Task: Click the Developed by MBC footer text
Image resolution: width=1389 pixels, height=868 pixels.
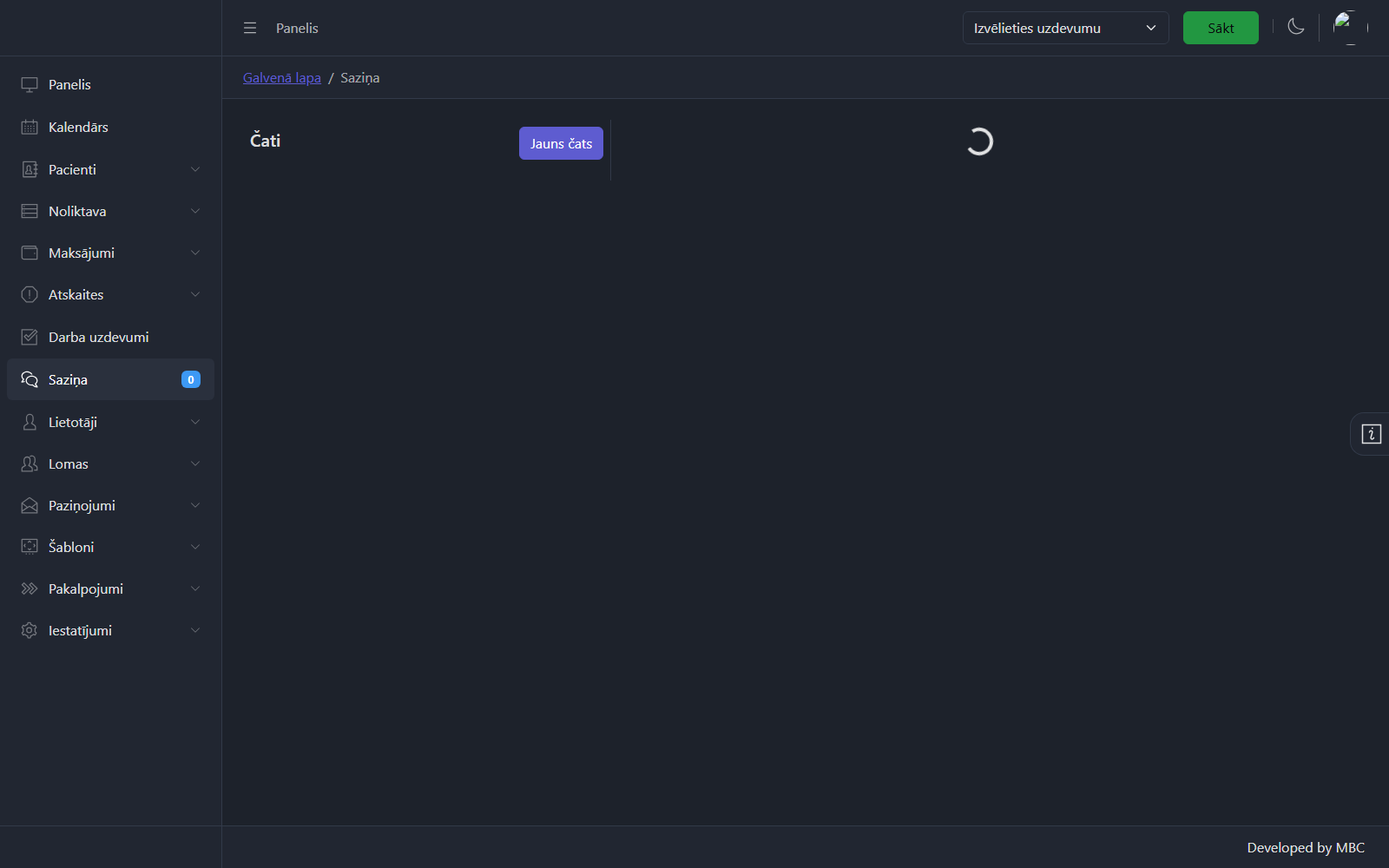Action: pyautogui.click(x=1306, y=847)
